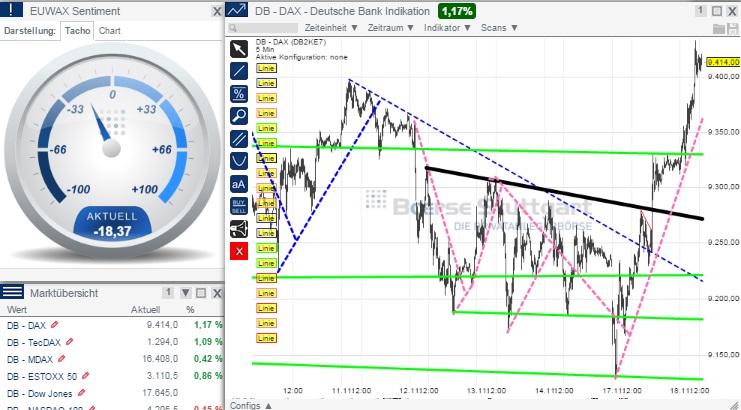Click the Darstellung: label
The width and height of the screenshot is (741, 410).
[x=30, y=31]
